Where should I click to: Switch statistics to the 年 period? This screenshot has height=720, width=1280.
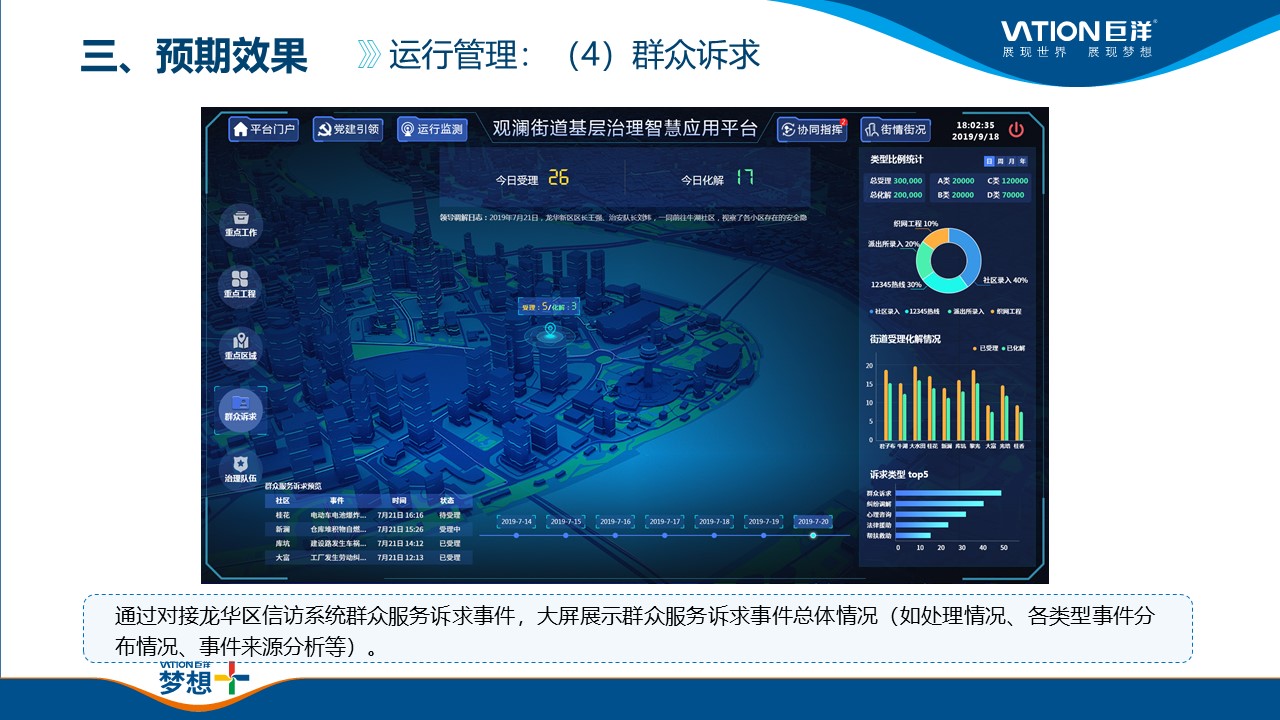[1022, 160]
